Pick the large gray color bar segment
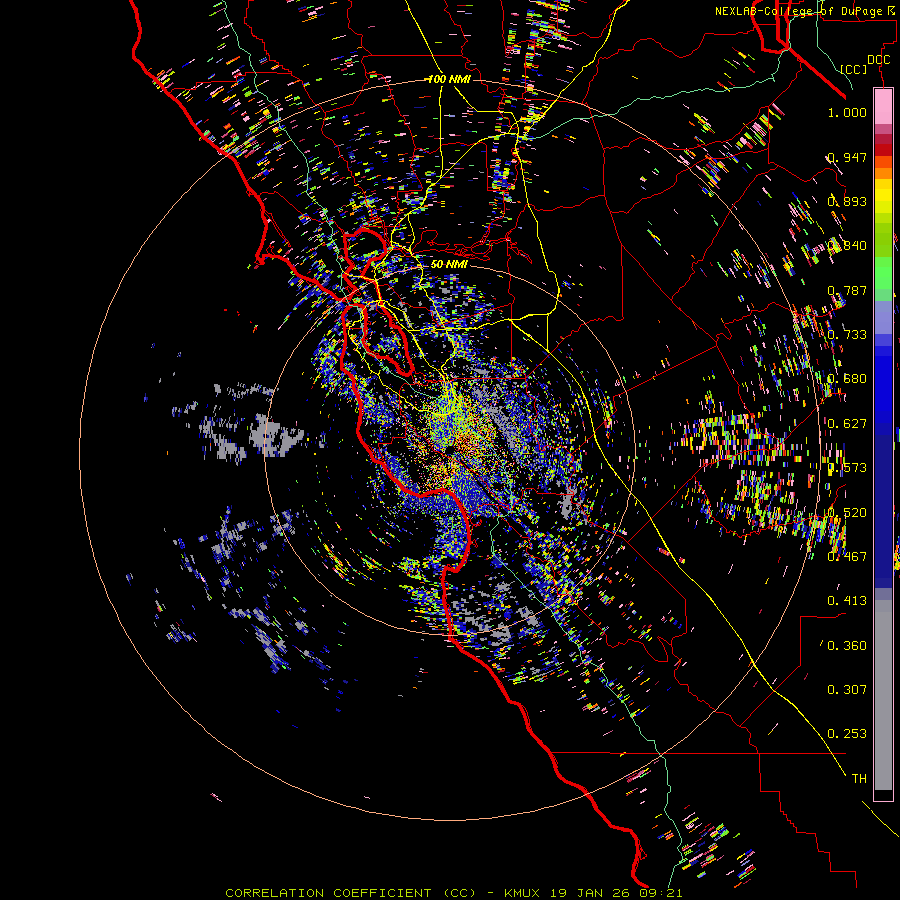The width and height of the screenshot is (900, 900). [883, 695]
